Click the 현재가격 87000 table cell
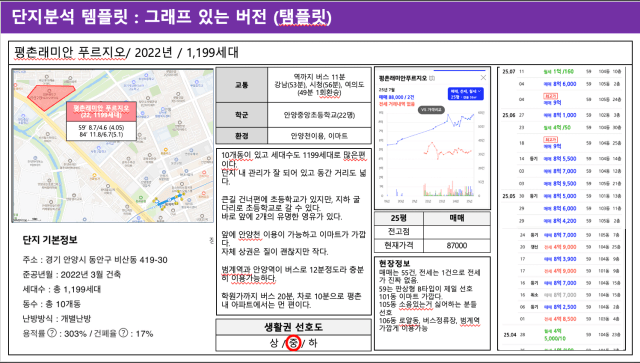Screen dimensions: 640x363 [x=457, y=245]
